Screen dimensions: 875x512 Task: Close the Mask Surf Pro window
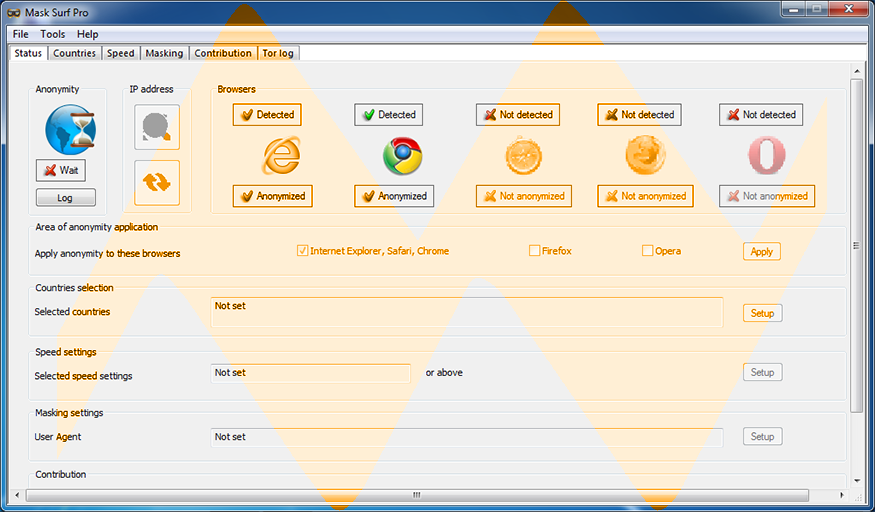(x=848, y=9)
